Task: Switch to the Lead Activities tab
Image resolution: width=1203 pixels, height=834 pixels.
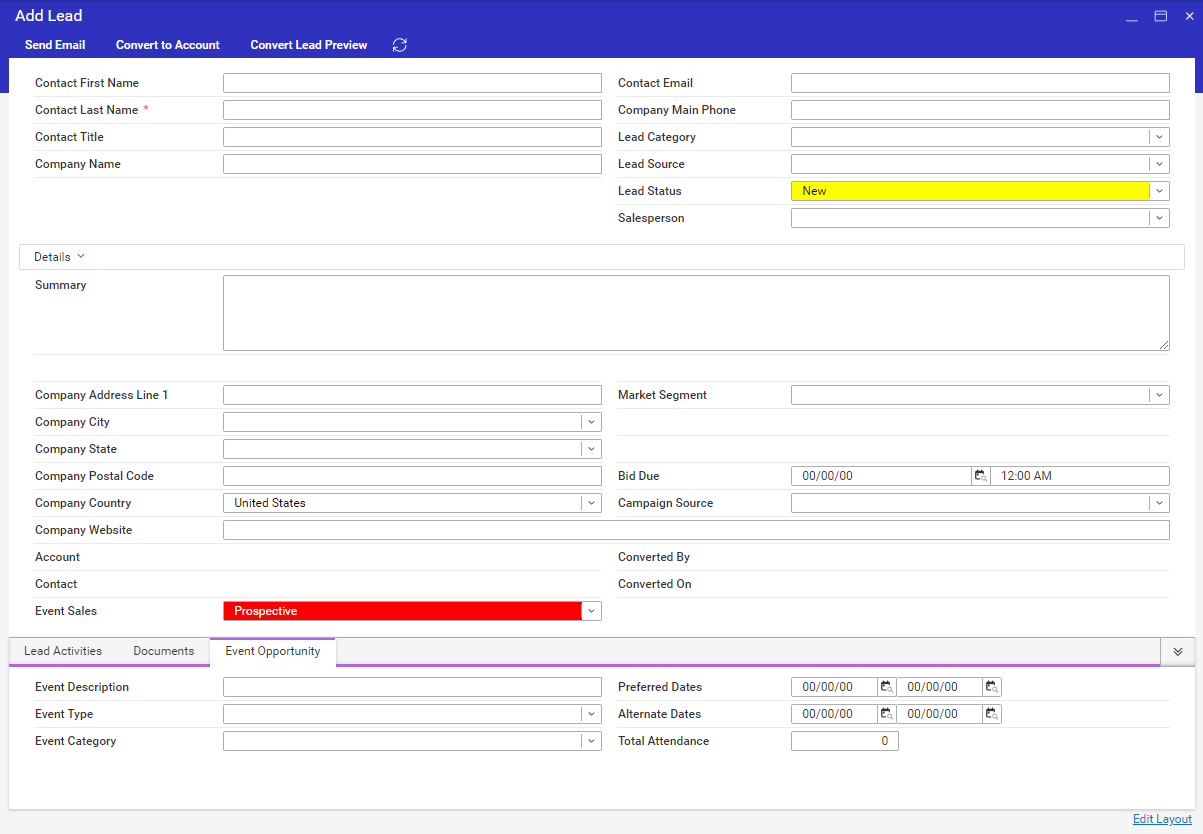Action: [x=63, y=651]
